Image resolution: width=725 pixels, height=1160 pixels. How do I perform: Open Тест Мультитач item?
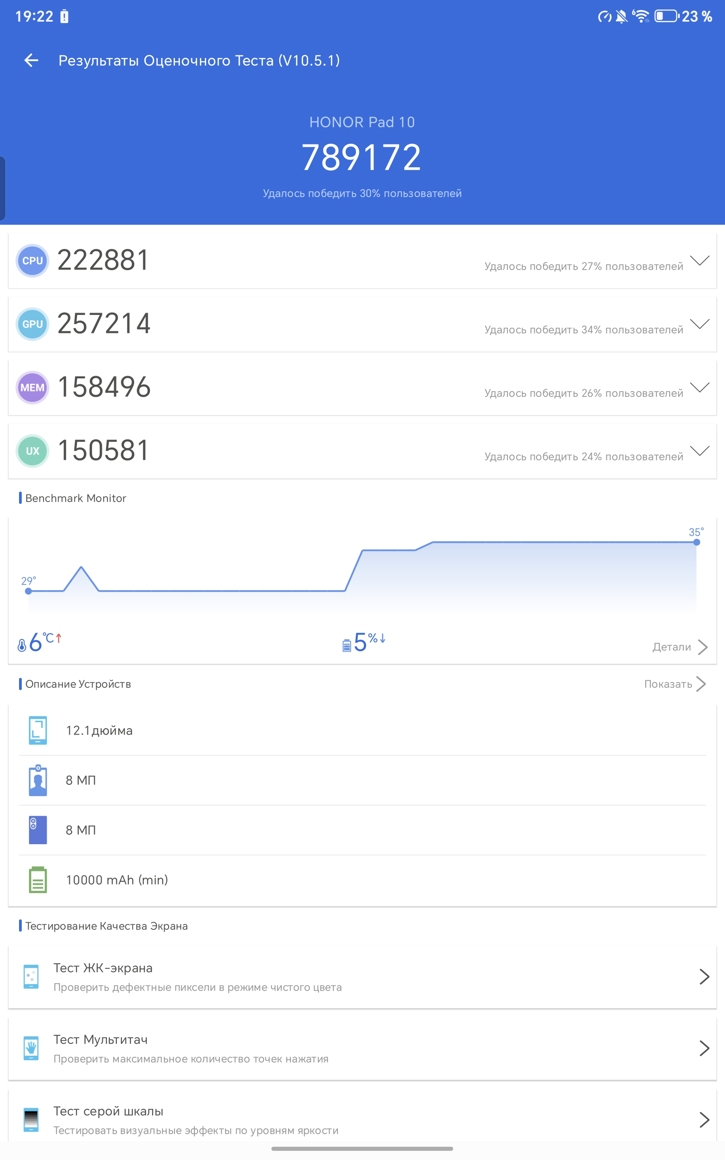pyautogui.click(x=362, y=1048)
